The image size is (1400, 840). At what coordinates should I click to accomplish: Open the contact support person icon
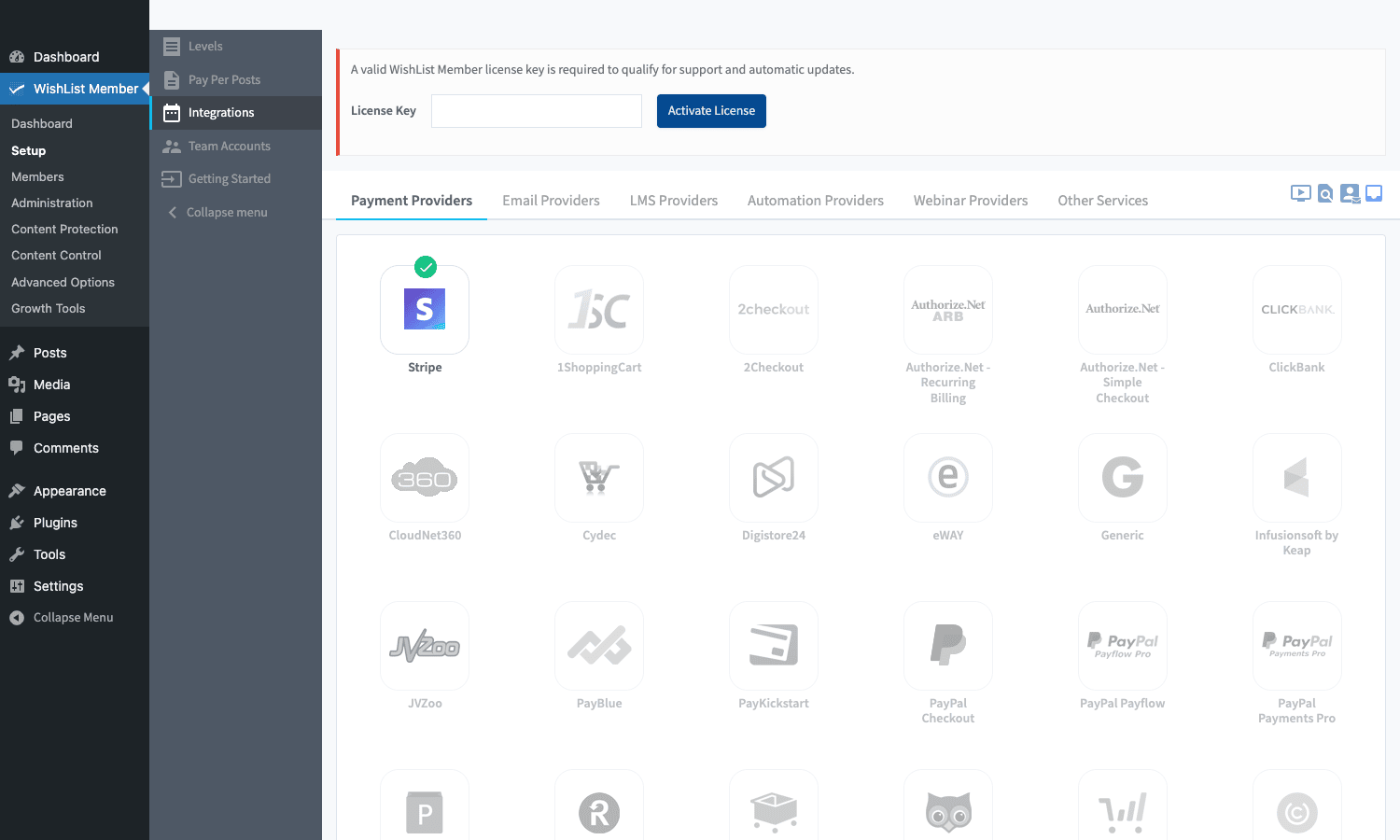tap(1350, 193)
